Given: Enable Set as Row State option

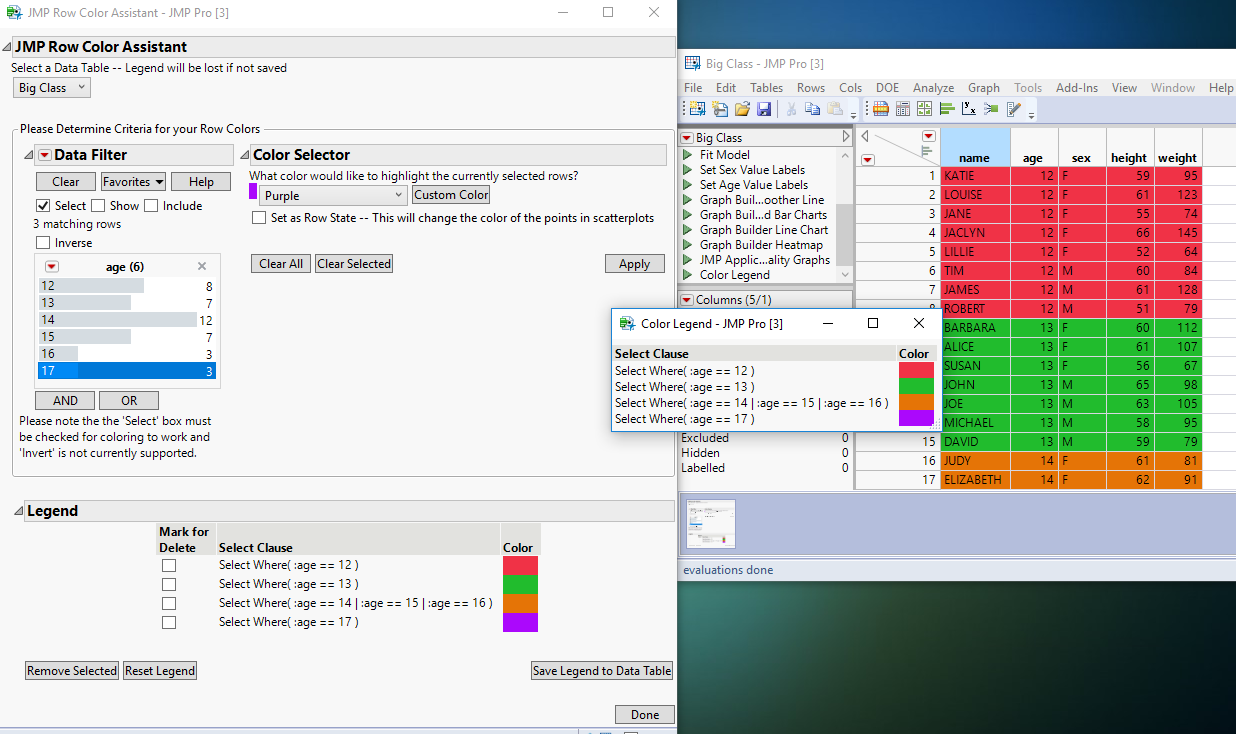Looking at the screenshot, I should coord(259,216).
